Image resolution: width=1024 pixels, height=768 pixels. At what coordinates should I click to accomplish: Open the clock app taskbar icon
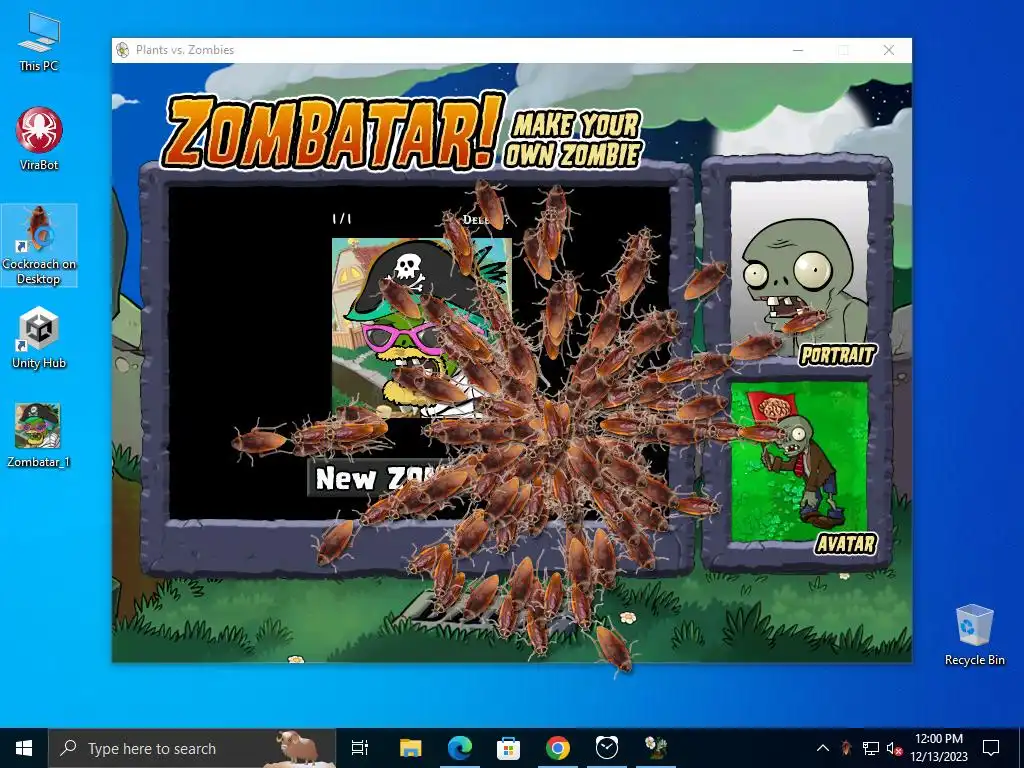pos(607,748)
